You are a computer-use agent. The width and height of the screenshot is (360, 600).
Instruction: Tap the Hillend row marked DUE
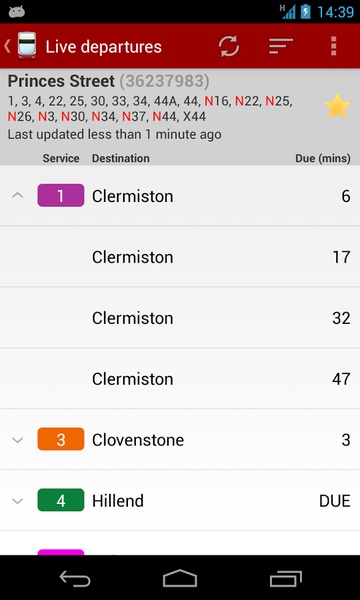click(180, 501)
